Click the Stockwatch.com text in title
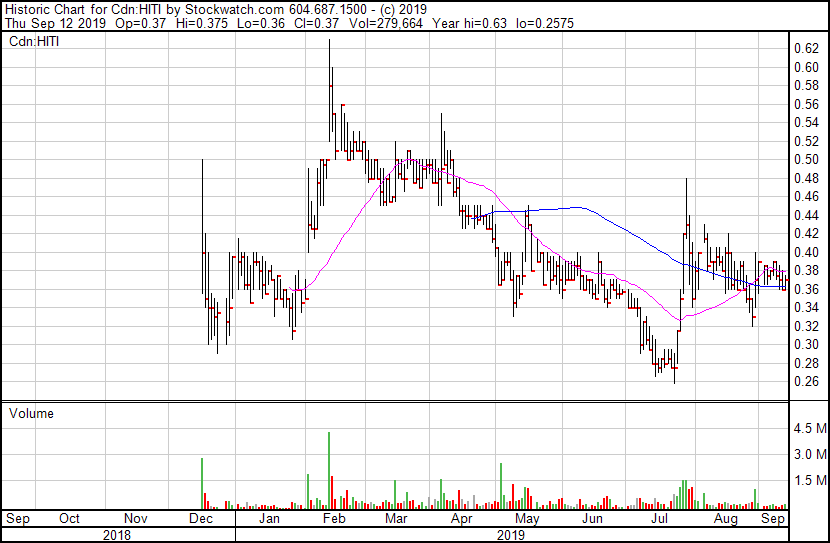830x543 pixels. [235, 10]
